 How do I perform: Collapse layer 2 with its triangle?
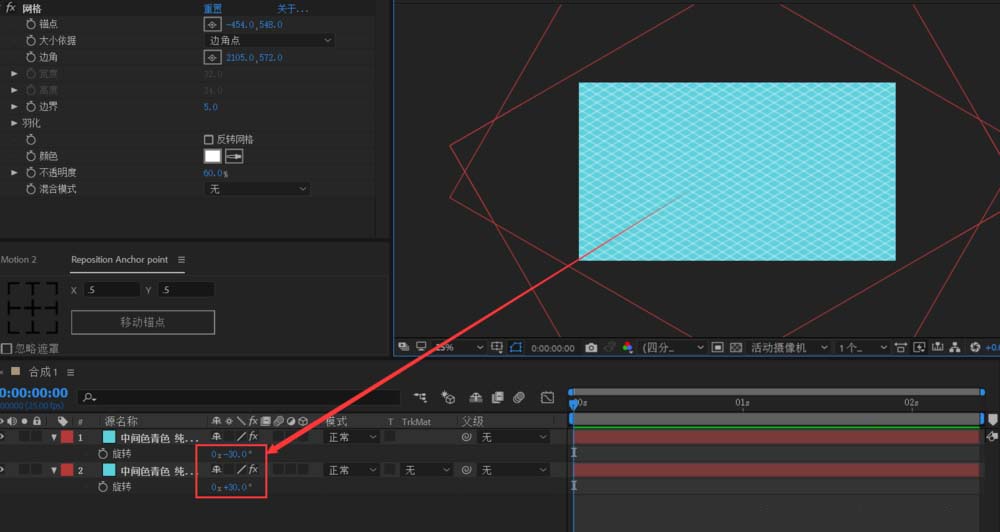(x=54, y=470)
